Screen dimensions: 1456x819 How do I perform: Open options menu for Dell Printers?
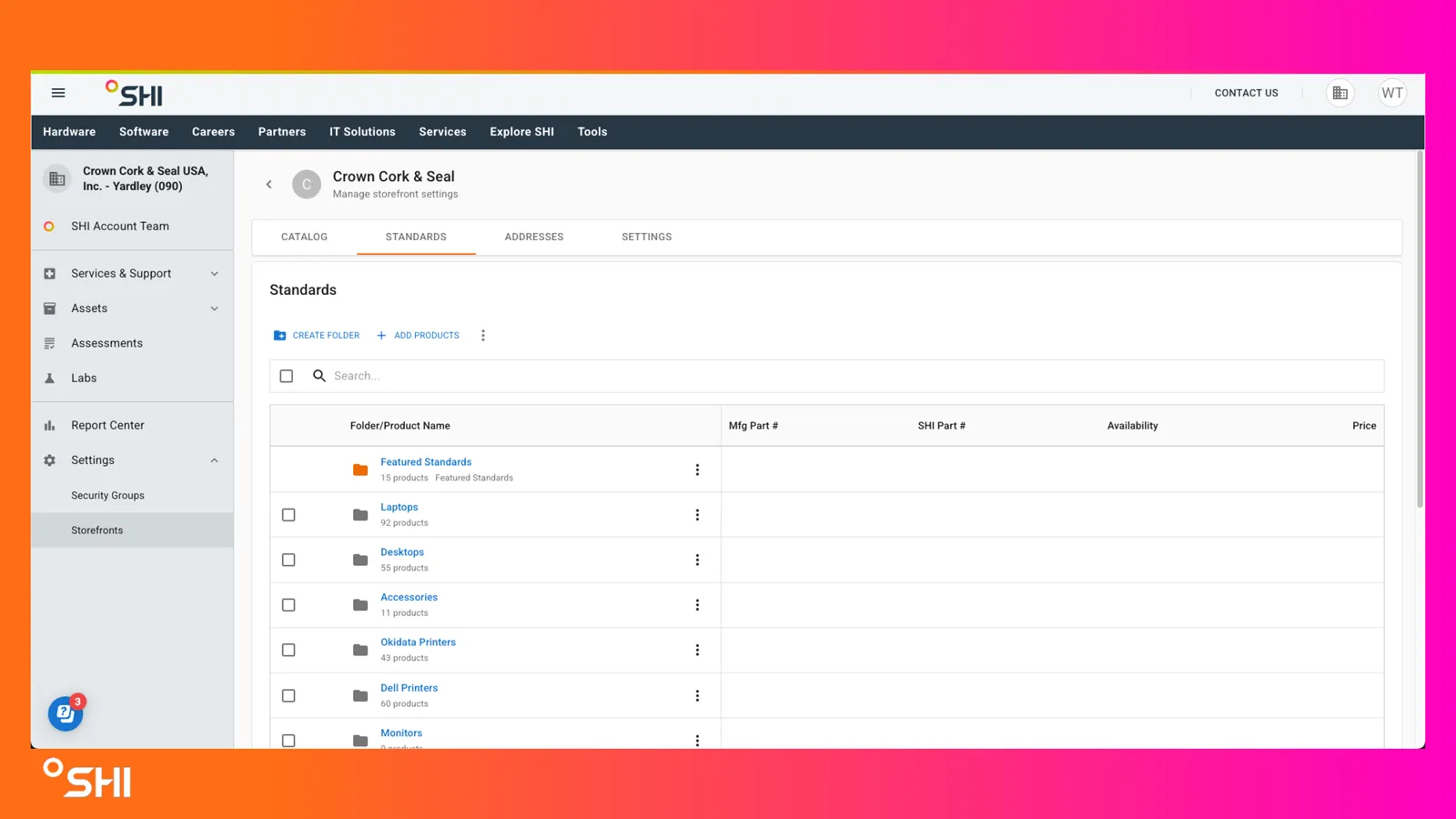697,695
